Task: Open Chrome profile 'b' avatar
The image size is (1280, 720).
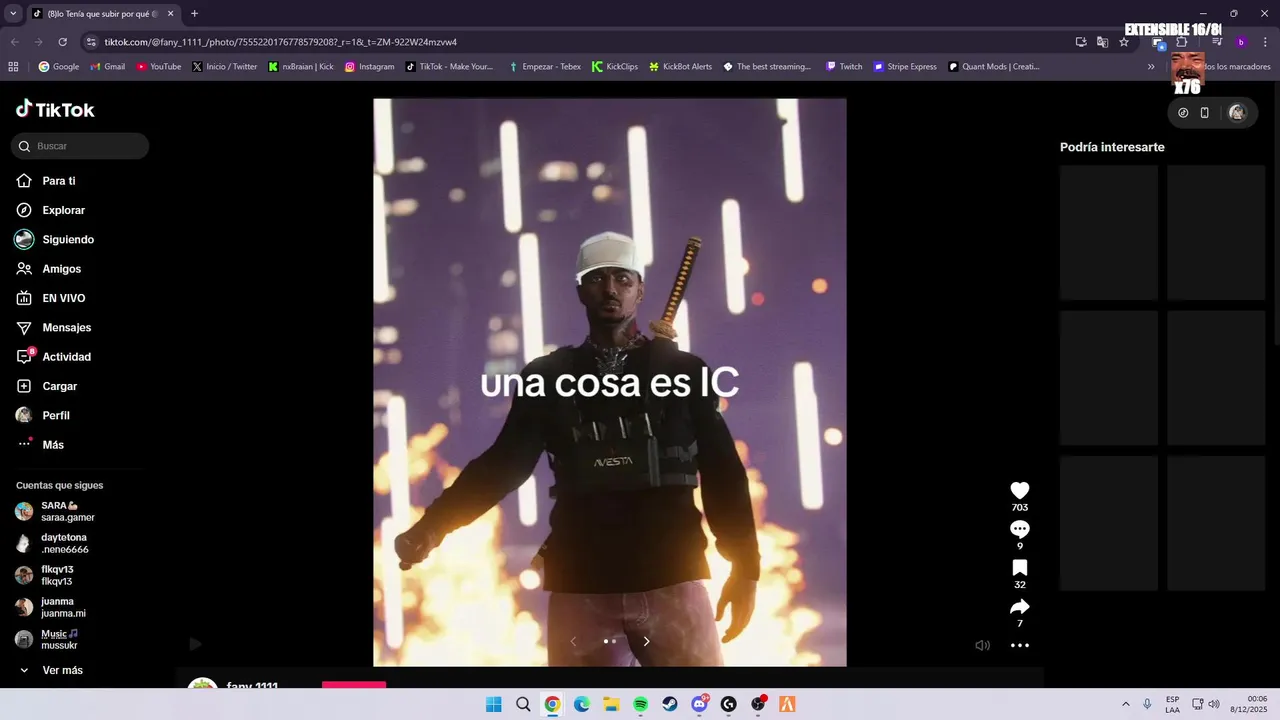Action: pos(1241,42)
